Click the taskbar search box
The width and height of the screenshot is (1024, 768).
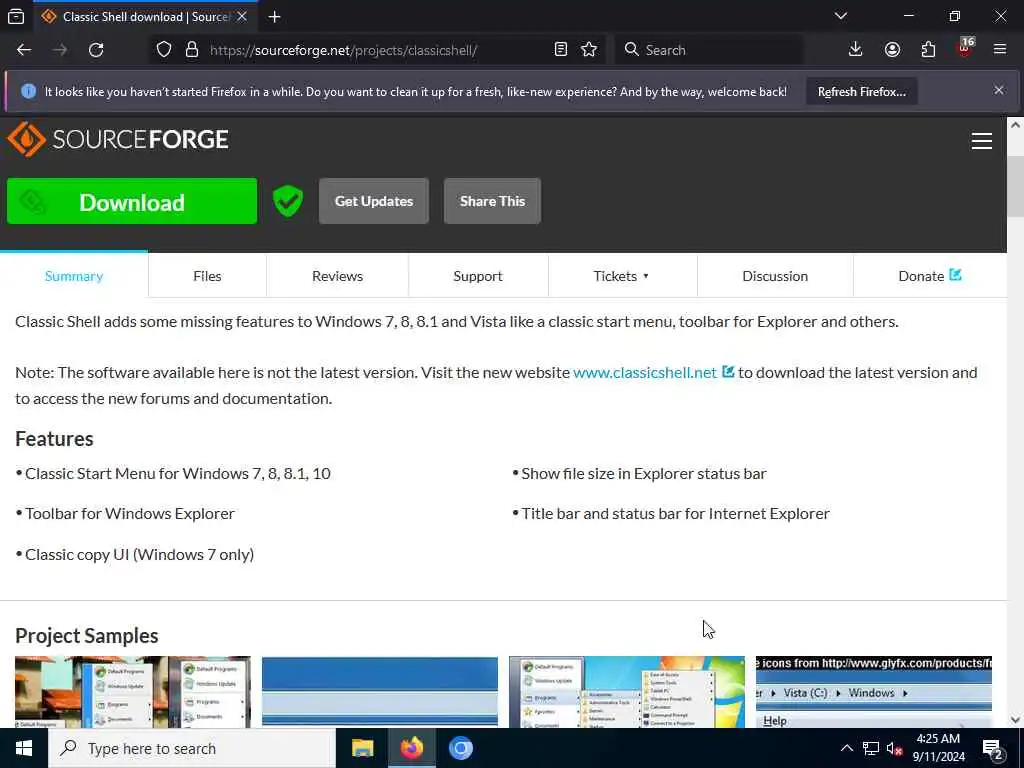pos(192,748)
